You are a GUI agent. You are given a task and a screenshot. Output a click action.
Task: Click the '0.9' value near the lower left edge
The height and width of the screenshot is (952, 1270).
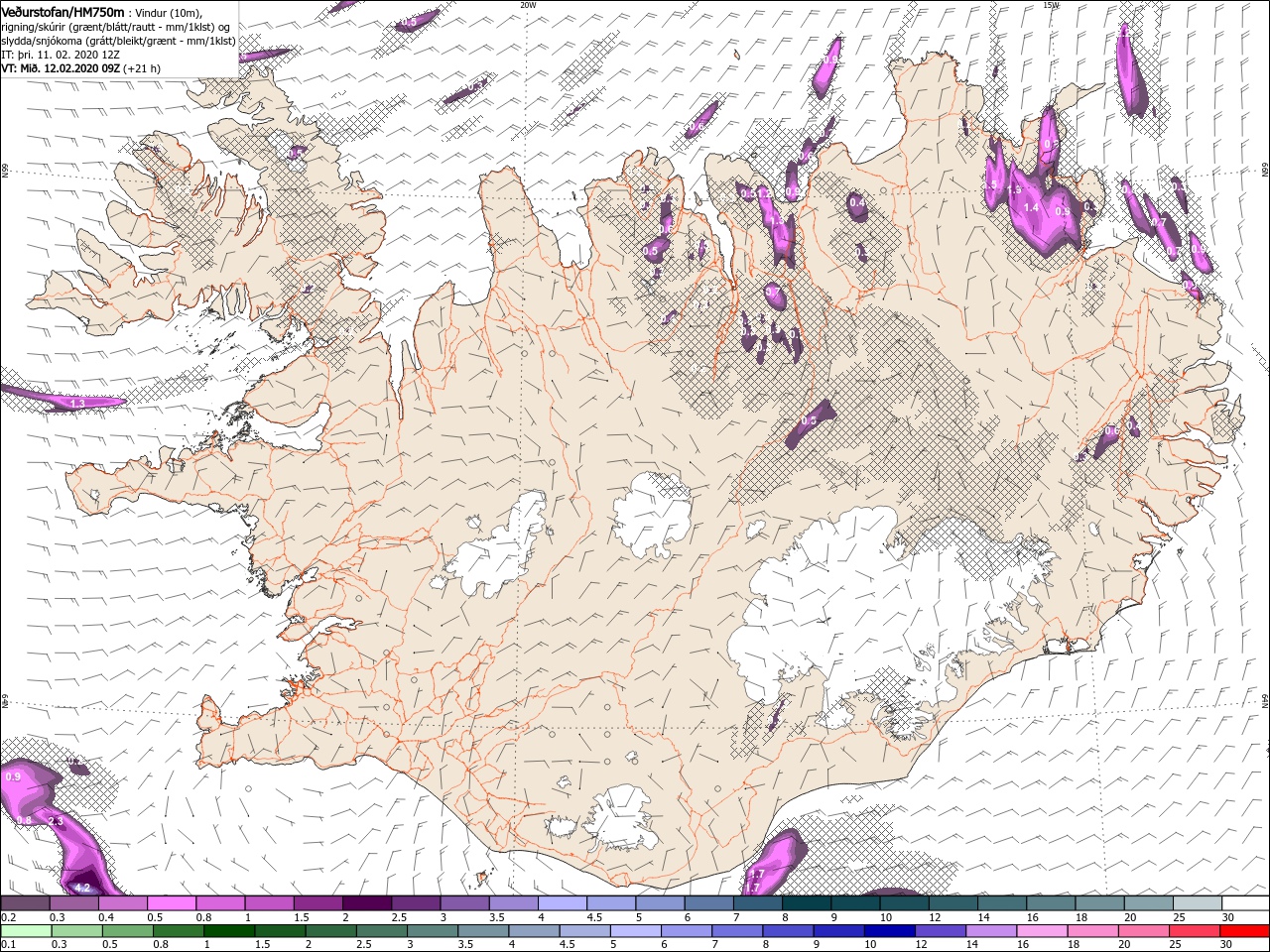(13, 776)
